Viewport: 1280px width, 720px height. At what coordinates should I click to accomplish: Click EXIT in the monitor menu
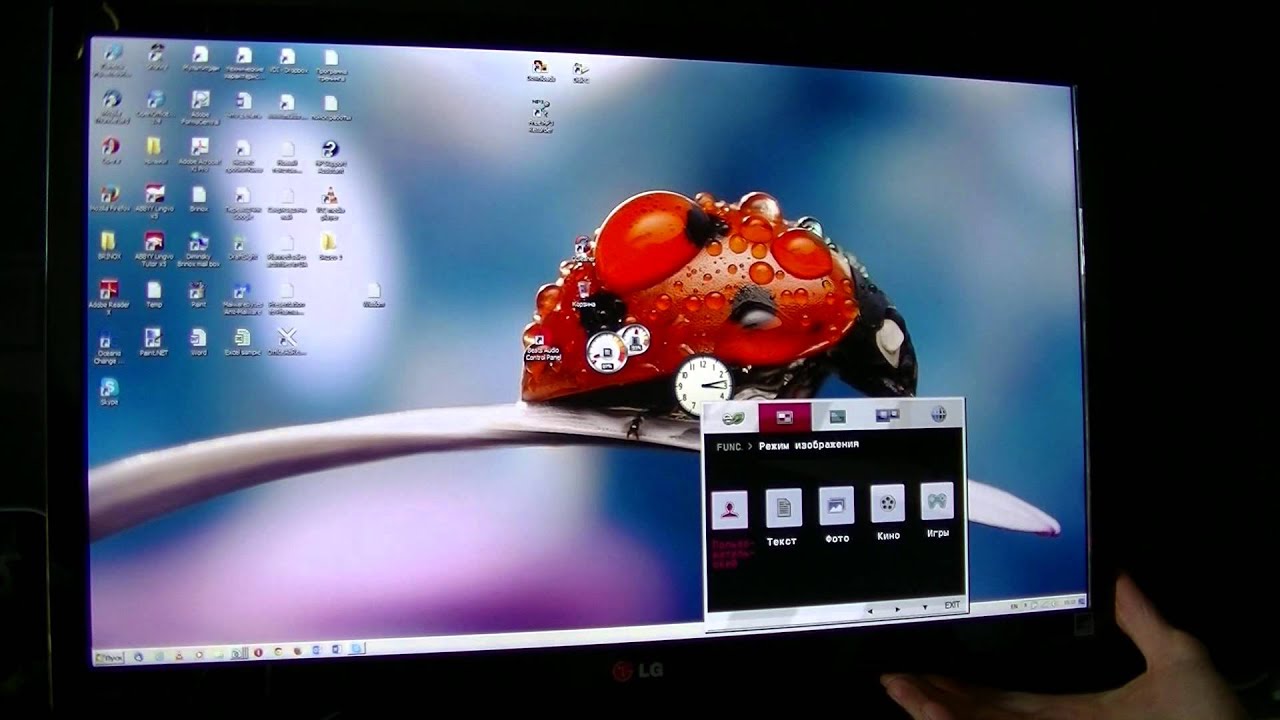[x=952, y=605]
